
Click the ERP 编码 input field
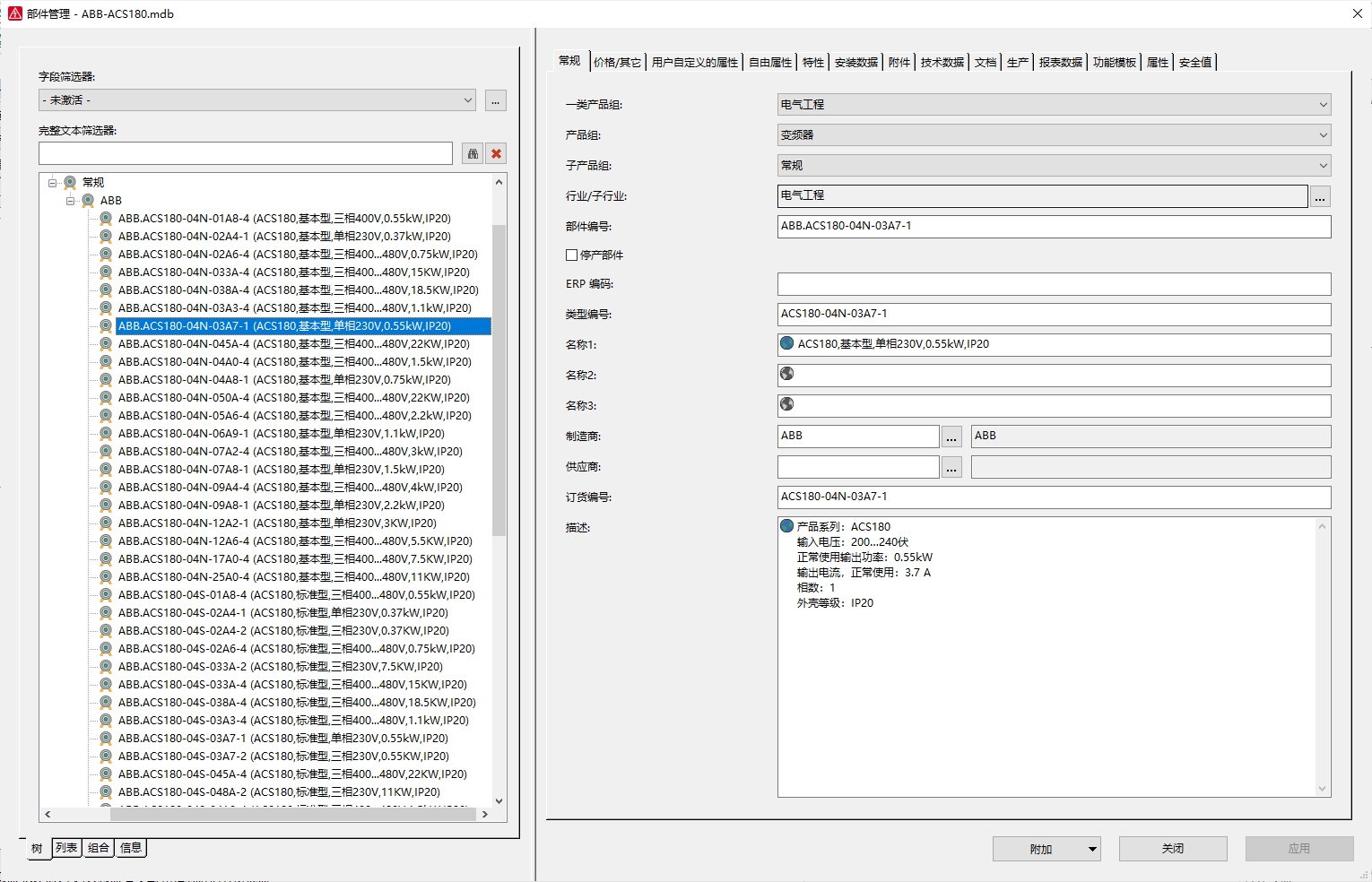(1054, 284)
